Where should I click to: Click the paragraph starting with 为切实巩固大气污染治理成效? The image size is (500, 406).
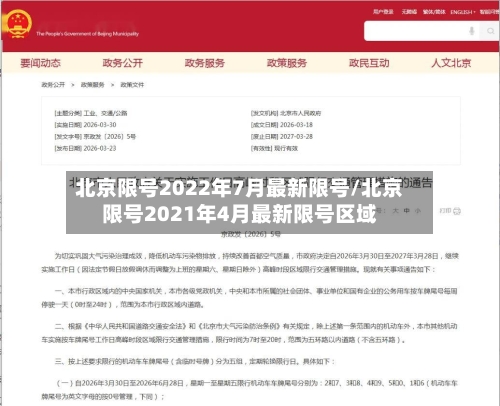(250, 263)
